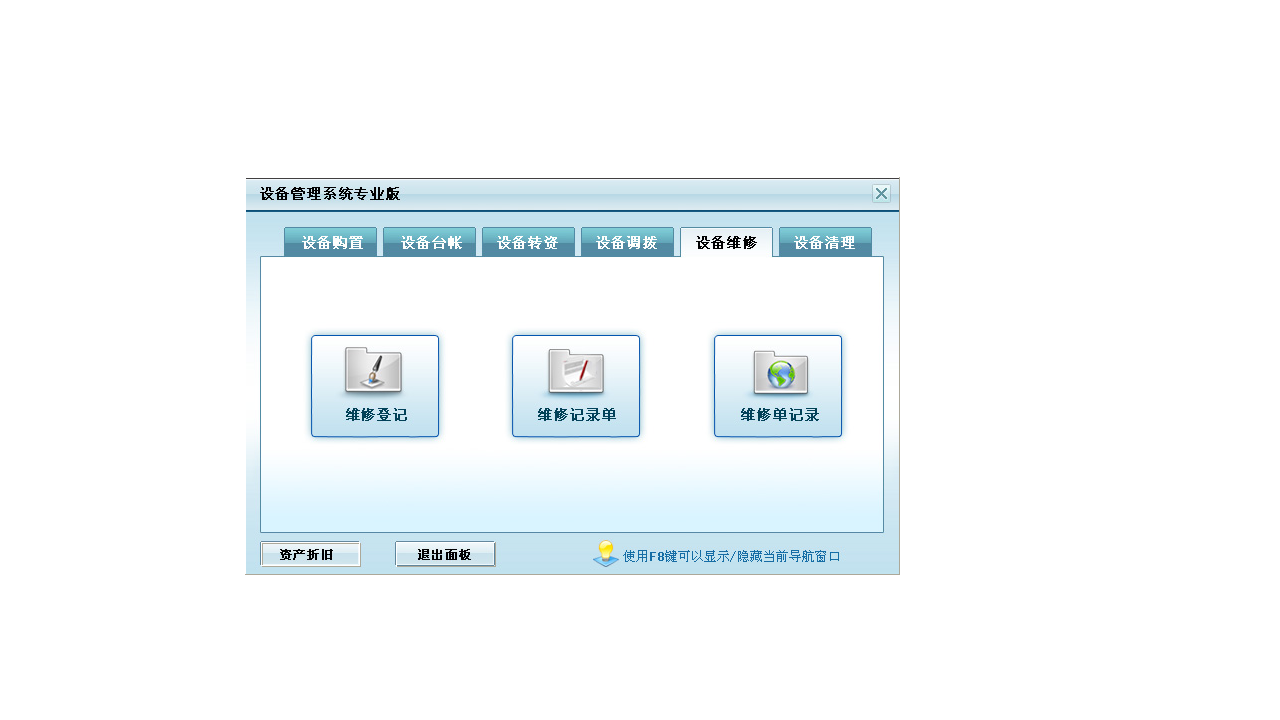The height and width of the screenshot is (720, 1280).
Task: Switch to the 设备清理 tab
Action: (825, 241)
